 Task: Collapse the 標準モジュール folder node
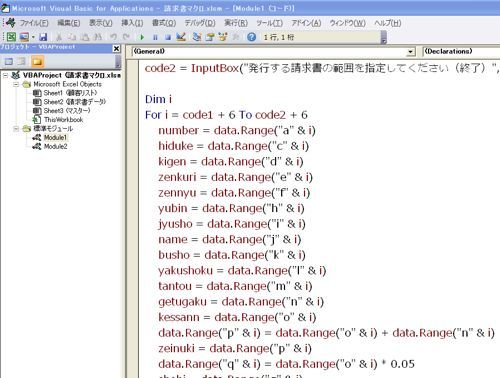tap(16, 128)
